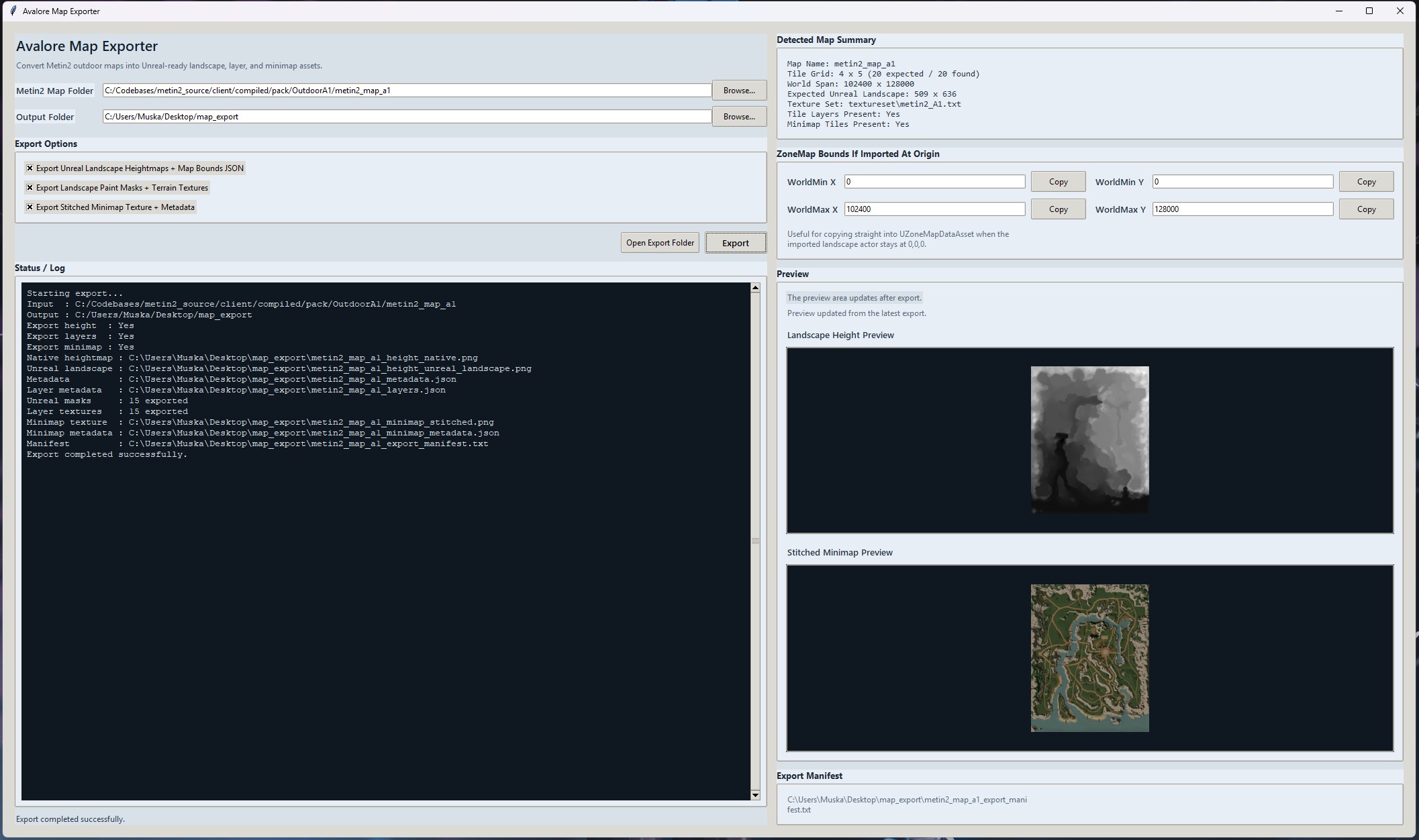The height and width of the screenshot is (840, 1419).
Task: Click the Landscape Height preview image
Action: point(1089,439)
